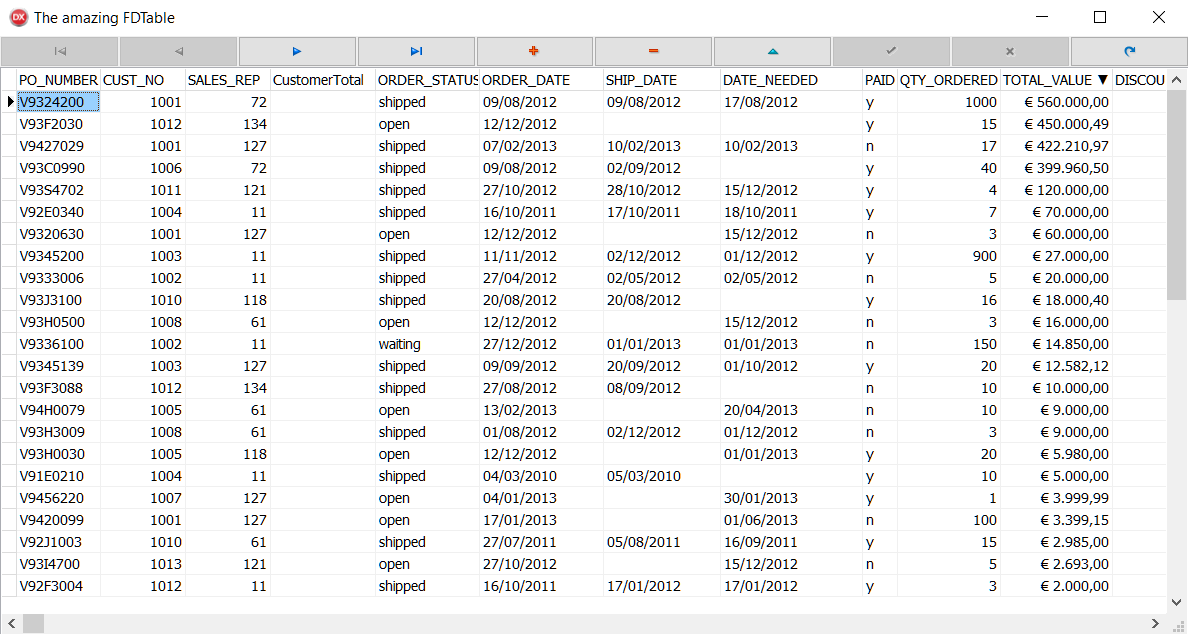Click the next record navigator arrow
This screenshot has height=634, width=1188.
297,51
